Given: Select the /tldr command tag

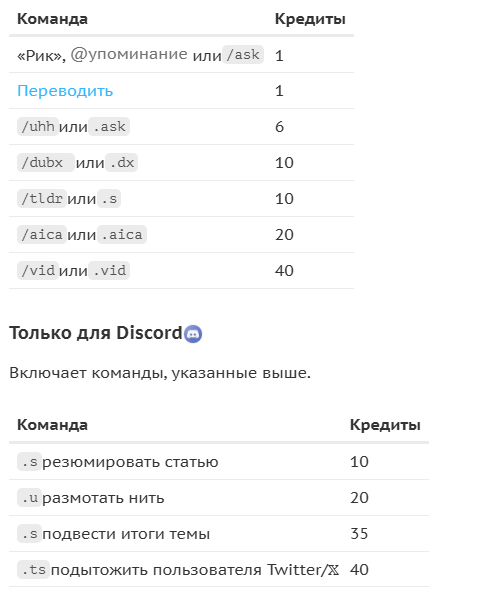Looking at the screenshot, I should coord(42,198).
